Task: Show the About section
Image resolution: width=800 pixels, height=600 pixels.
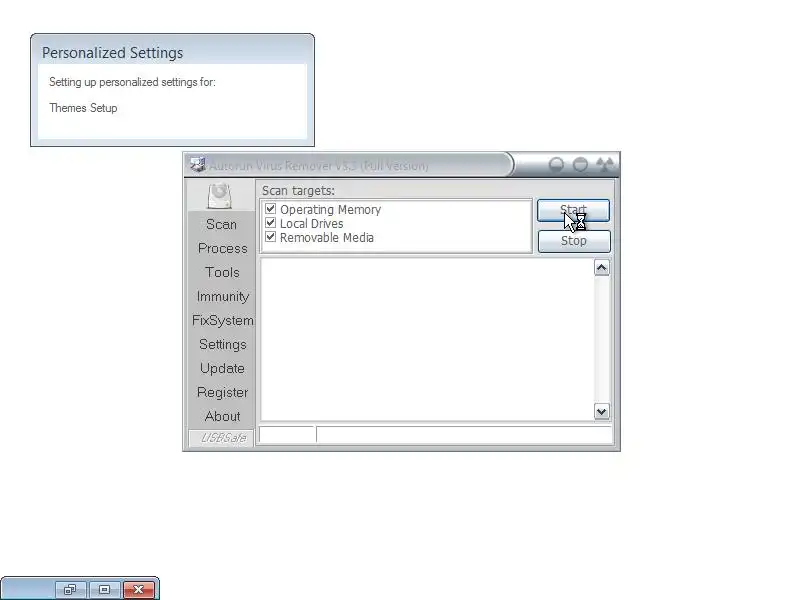Action: coord(222,416)
